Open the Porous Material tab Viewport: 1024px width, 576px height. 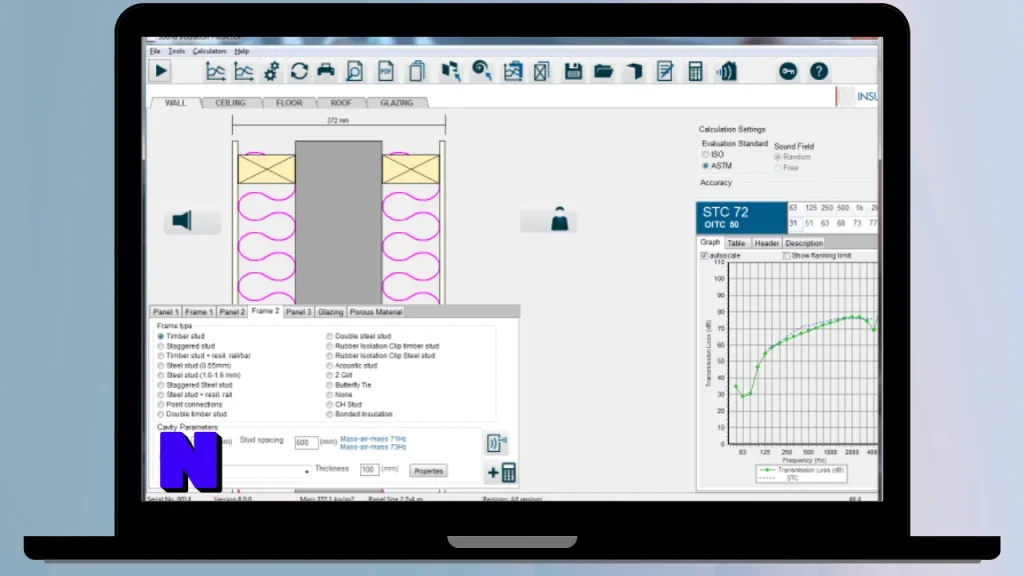pyautogui.click(x=376, y=312)
